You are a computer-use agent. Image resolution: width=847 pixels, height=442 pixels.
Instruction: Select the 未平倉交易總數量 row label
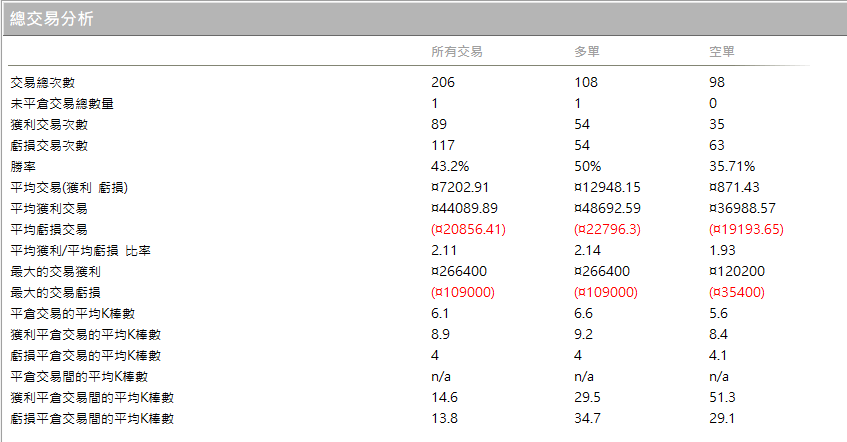(62, 104)
